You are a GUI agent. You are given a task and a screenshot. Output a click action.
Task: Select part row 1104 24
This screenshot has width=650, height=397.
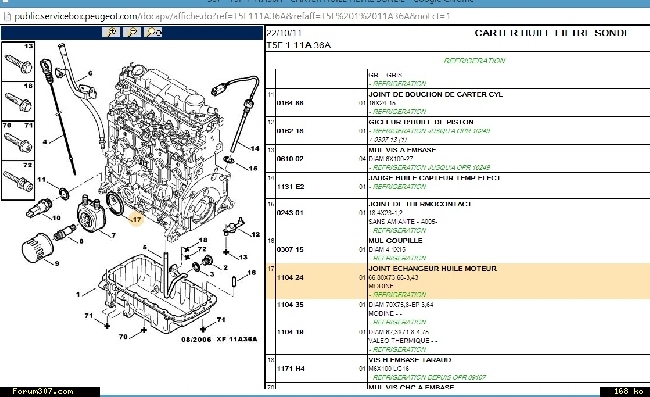click(x=458, y=281)
